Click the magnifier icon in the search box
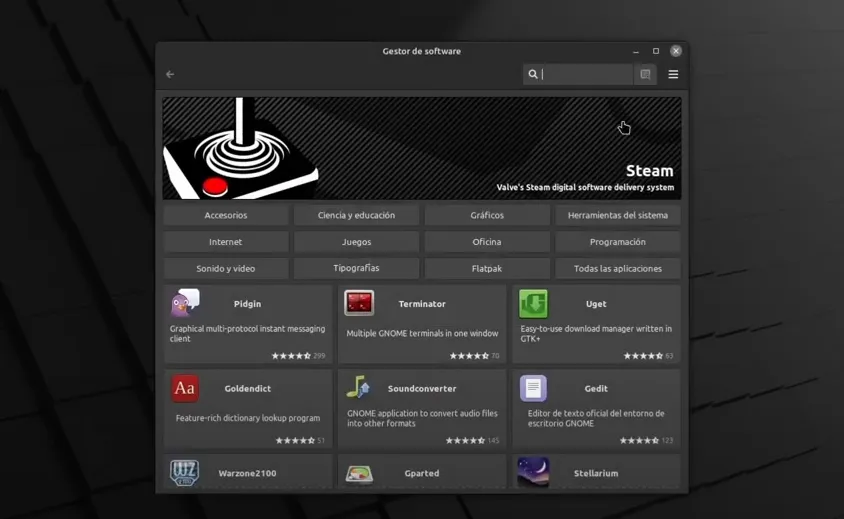This screenshot has width=844, height=519. 533,74
